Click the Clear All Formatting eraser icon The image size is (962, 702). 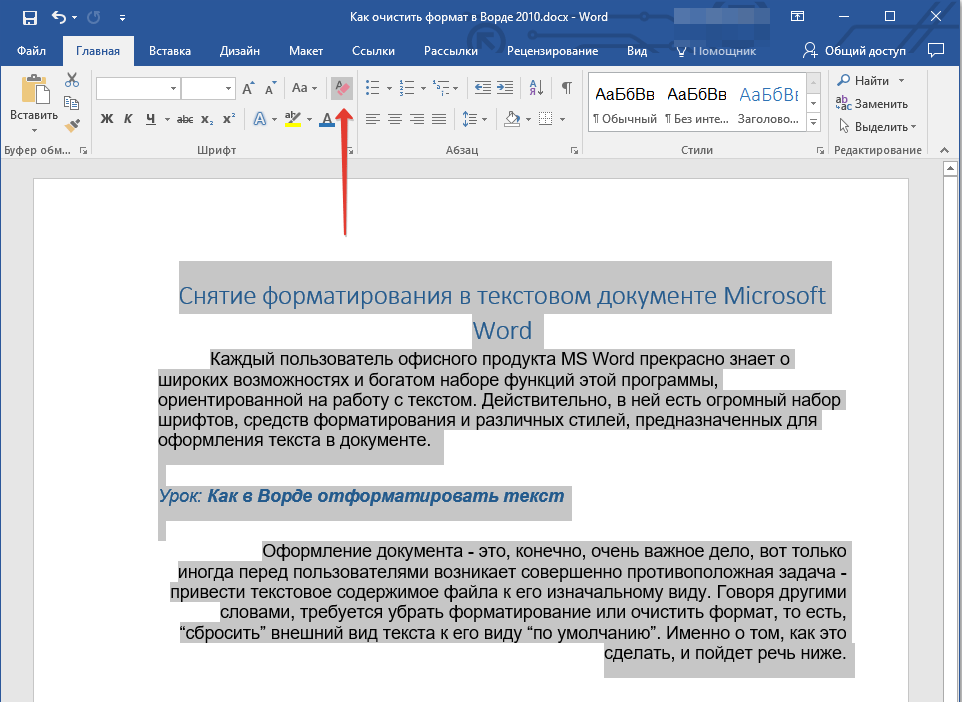coord(342,88)
